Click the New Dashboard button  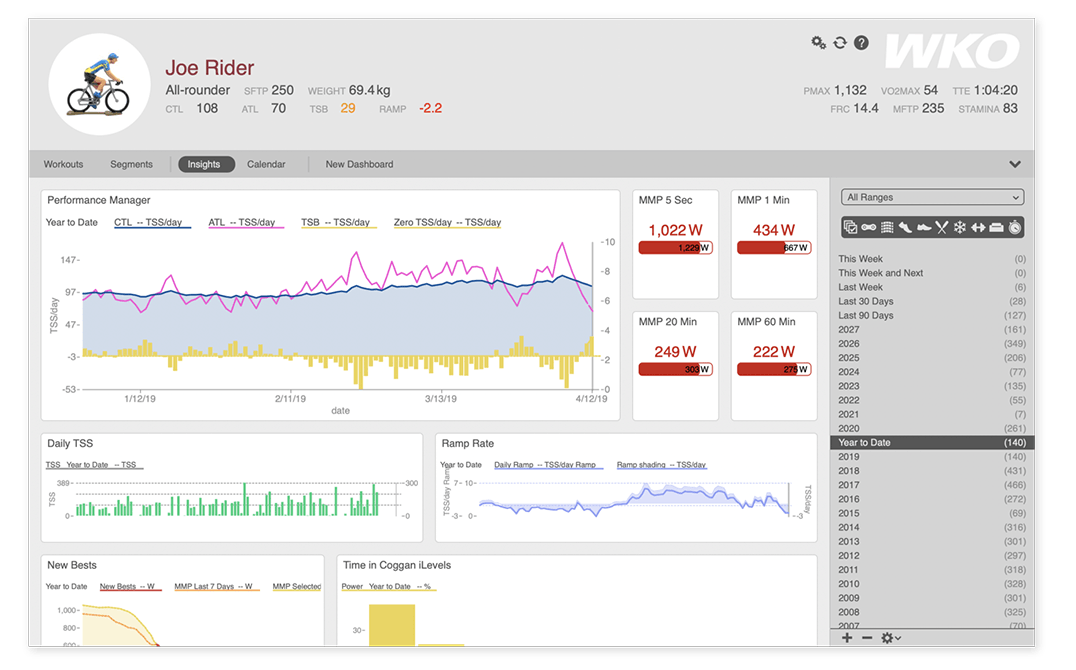tap(360, 164)
